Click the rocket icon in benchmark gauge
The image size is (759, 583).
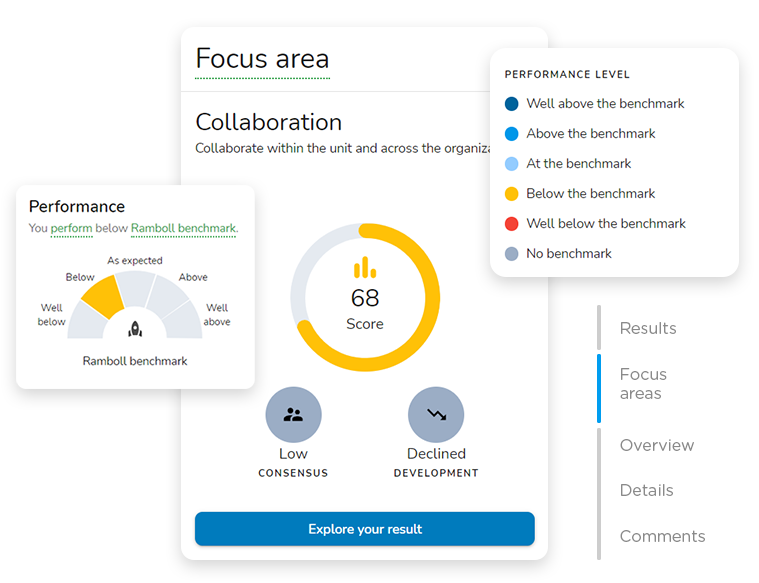point(135,327)
